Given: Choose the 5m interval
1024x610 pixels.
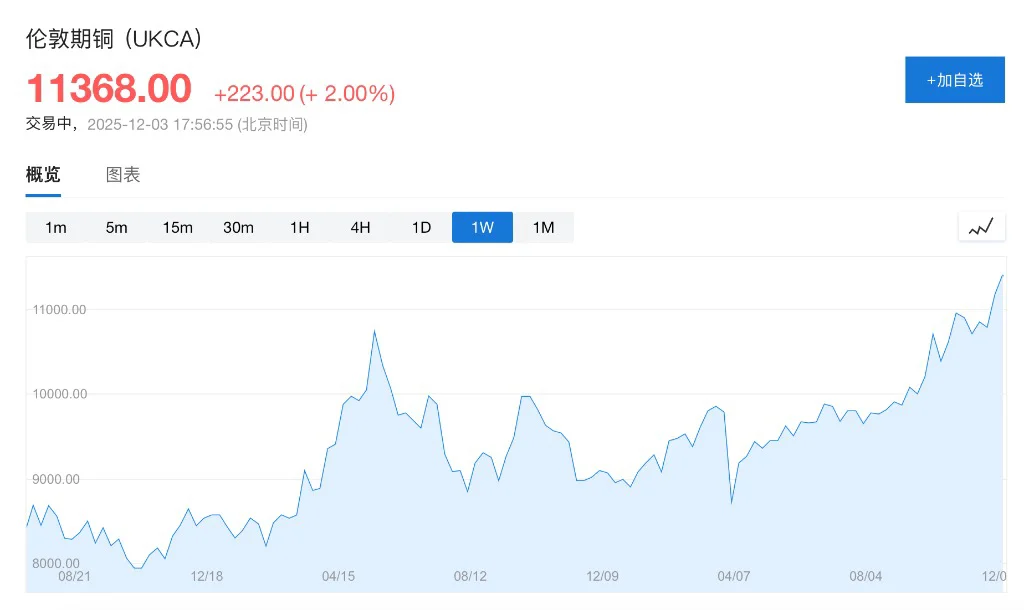Looking at the screenshot, I should pos(117,227).
